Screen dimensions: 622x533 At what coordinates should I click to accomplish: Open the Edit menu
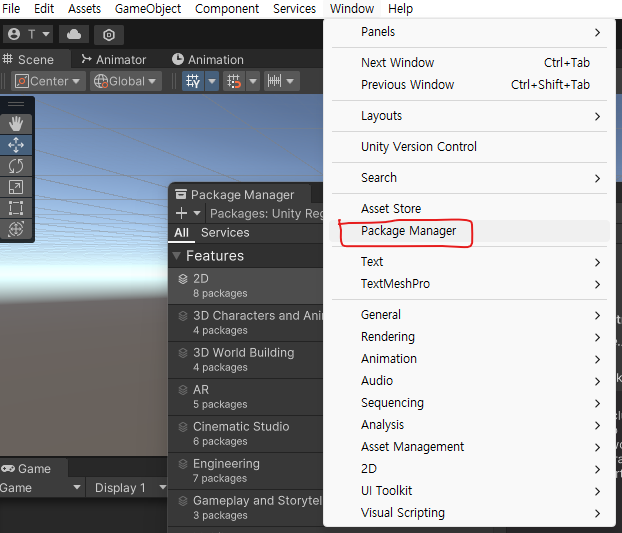tap(44, 9)
